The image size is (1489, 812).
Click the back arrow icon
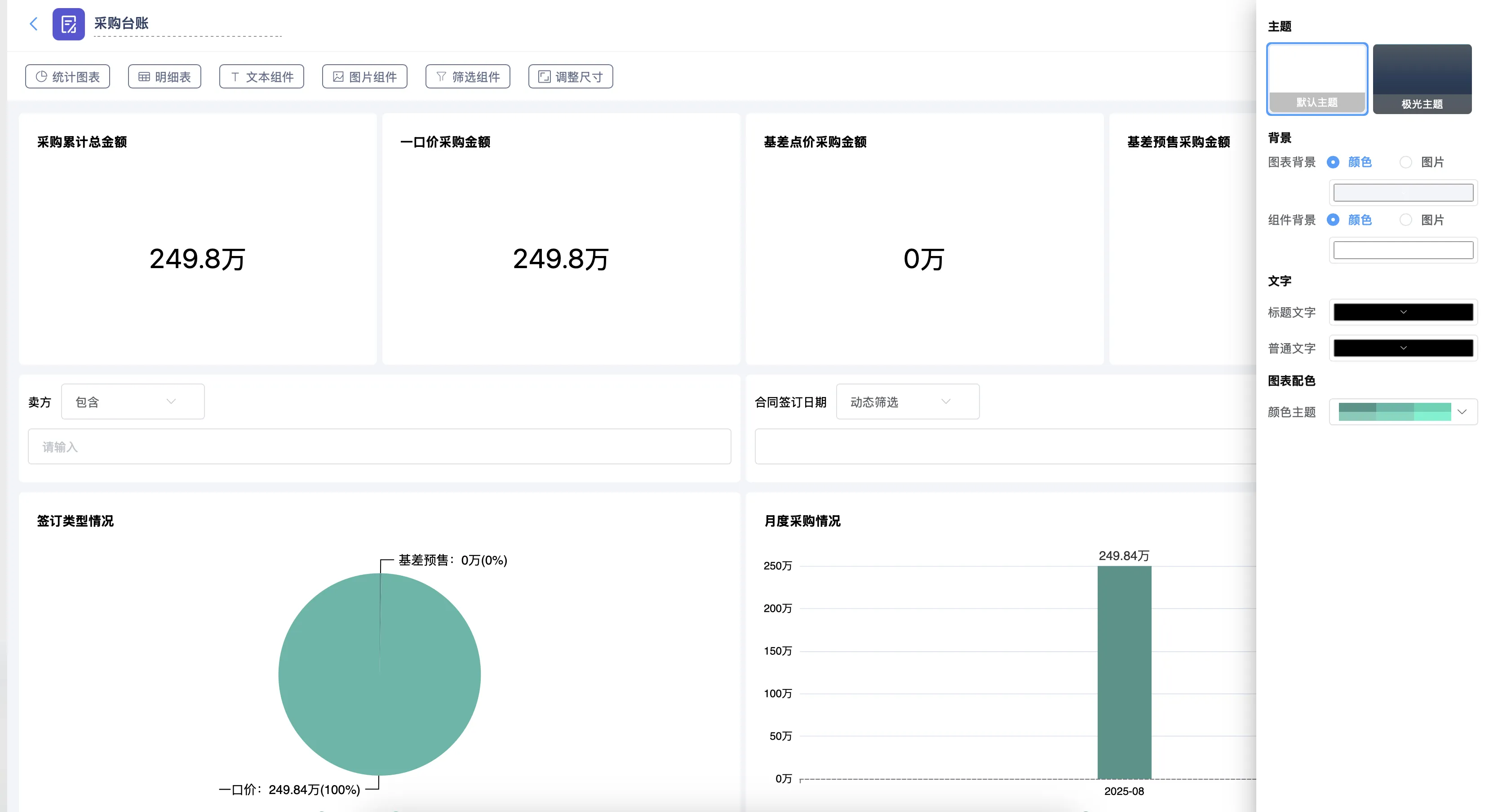[34, 24]
